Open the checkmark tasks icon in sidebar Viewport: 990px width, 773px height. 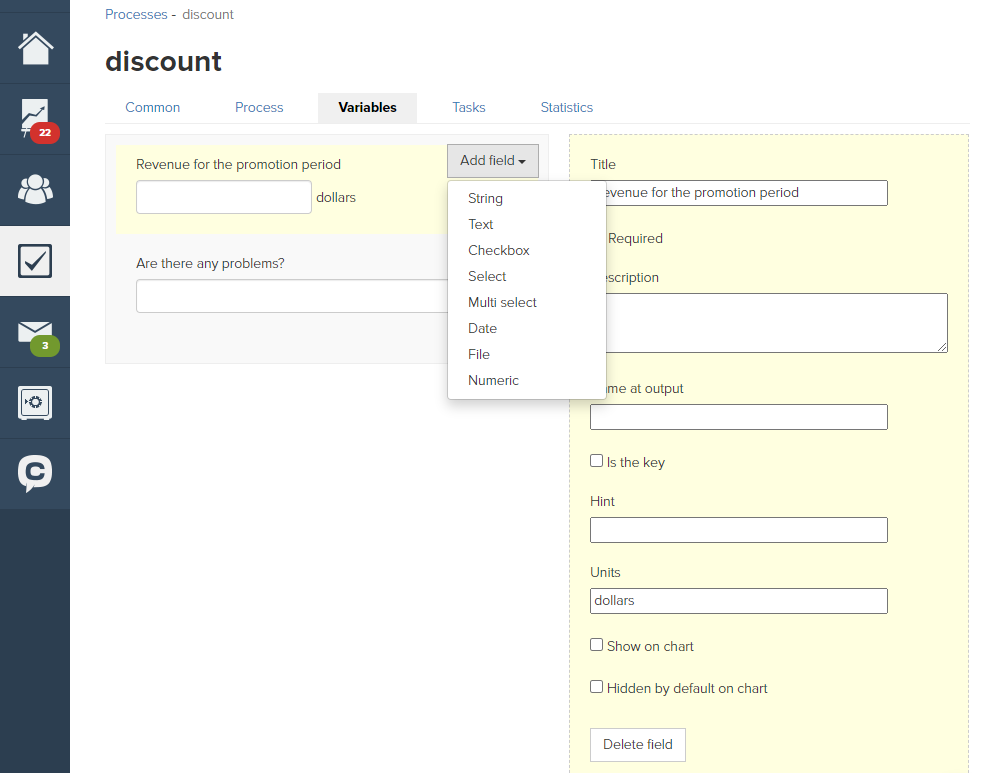[35, 261]
